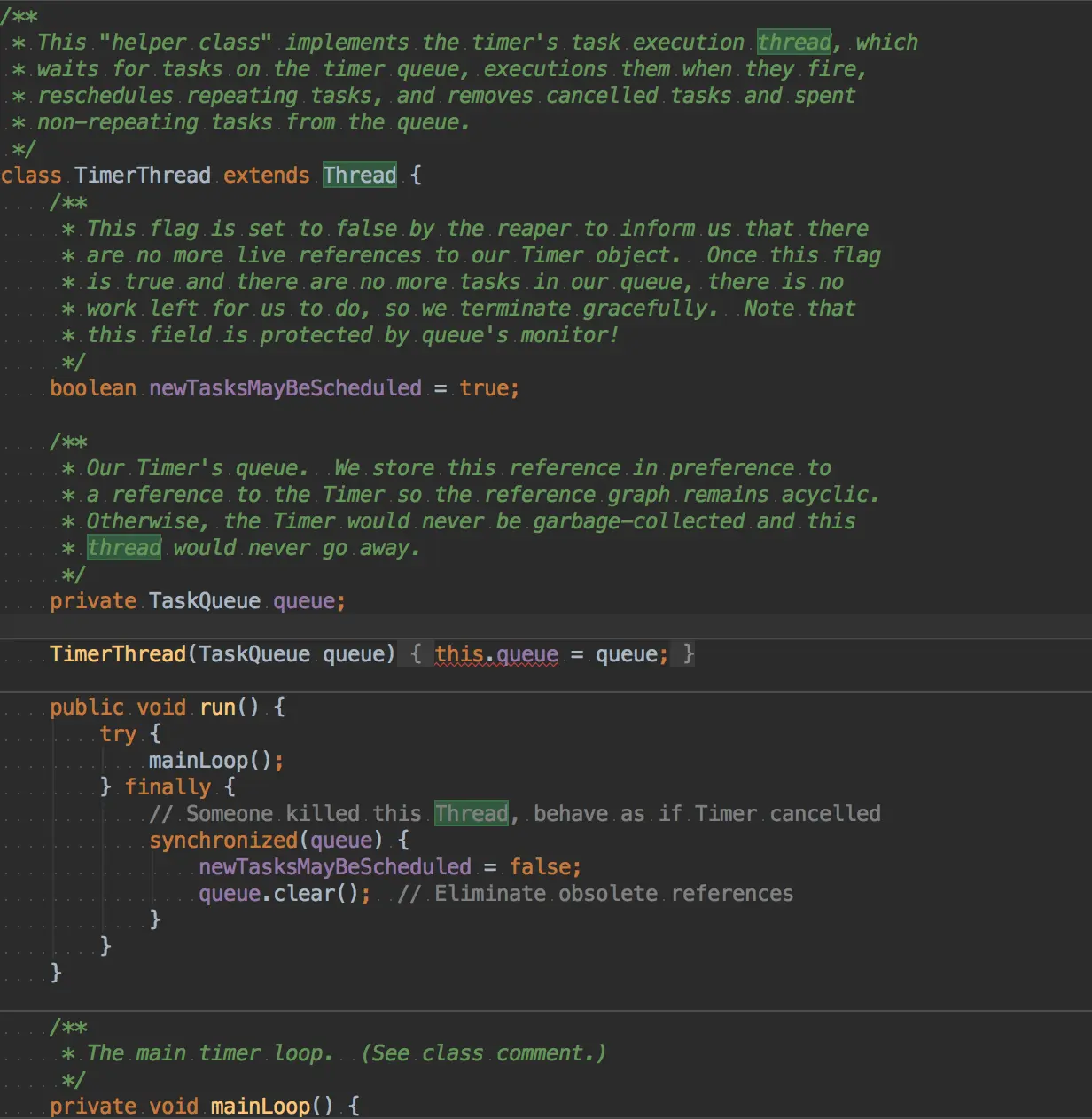Viewport: 1092px width, 1119px height.
Task: Click highlighted 'Thread' in 'Someone killed this' comment
Action: (472, 814)
